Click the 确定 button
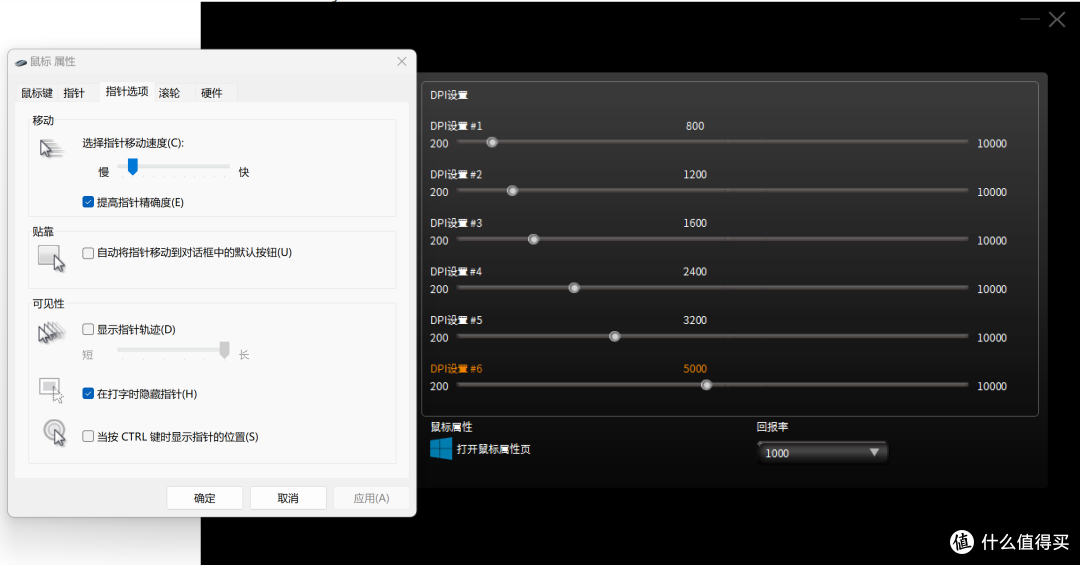Viewport: 1080px width, 565px height. [205, 497]
